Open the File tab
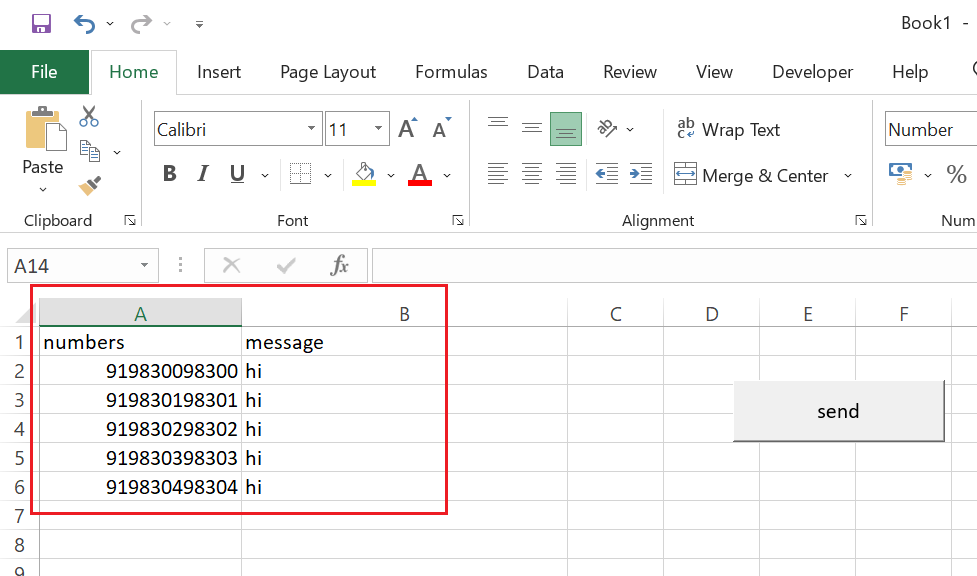 [44, 72]
